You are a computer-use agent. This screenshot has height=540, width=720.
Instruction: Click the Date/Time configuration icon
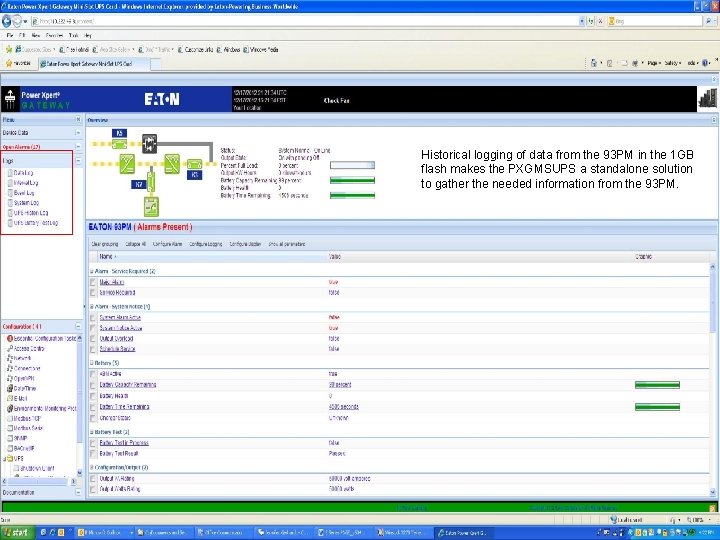[x=10, y=388]
